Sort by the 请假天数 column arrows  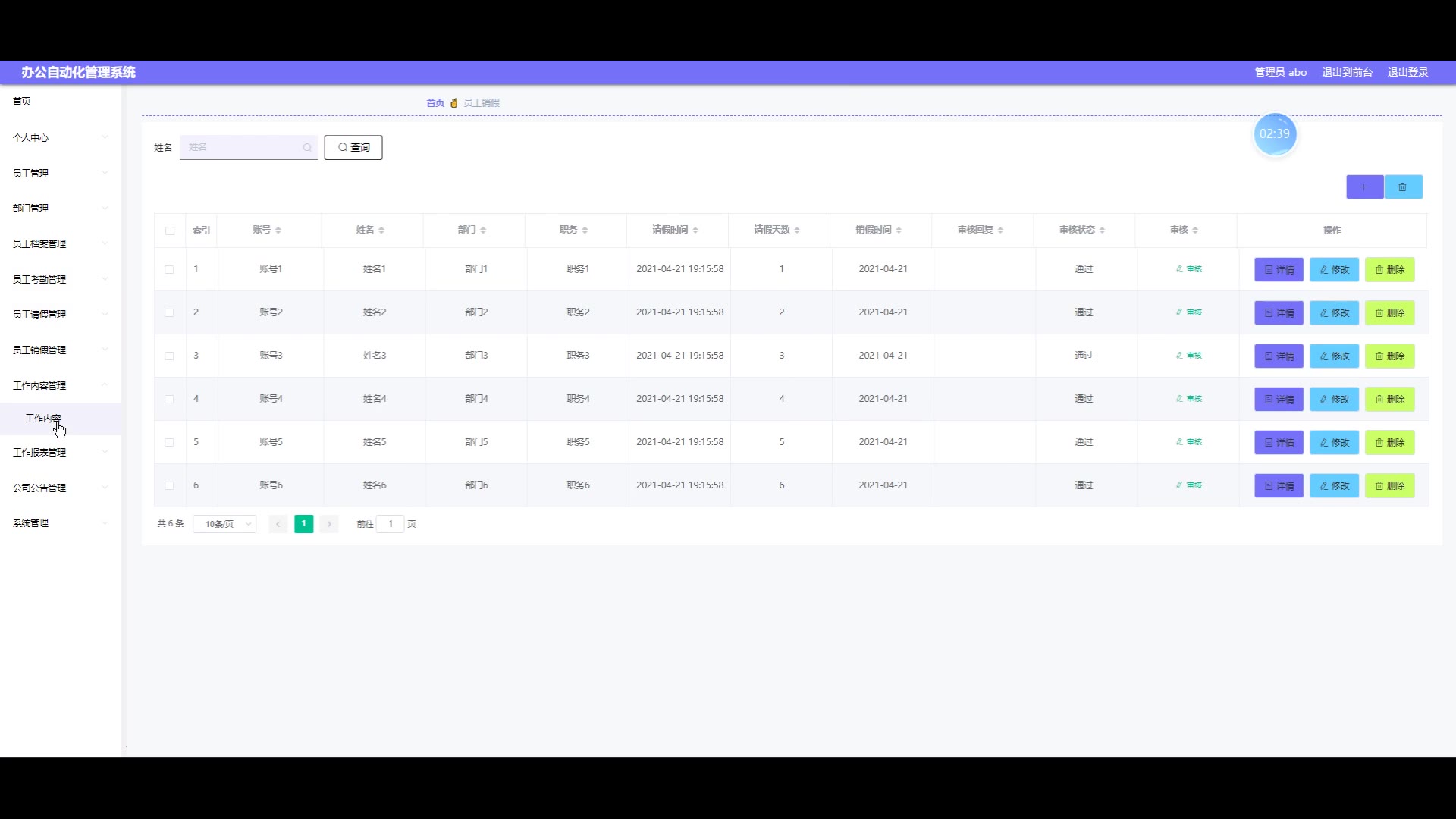[x=797, y=231]
